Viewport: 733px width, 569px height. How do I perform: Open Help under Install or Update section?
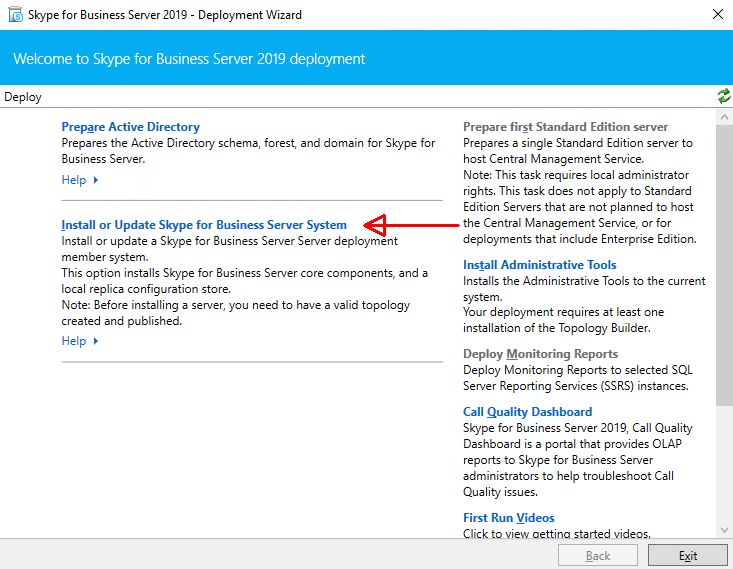coord(74,341)
